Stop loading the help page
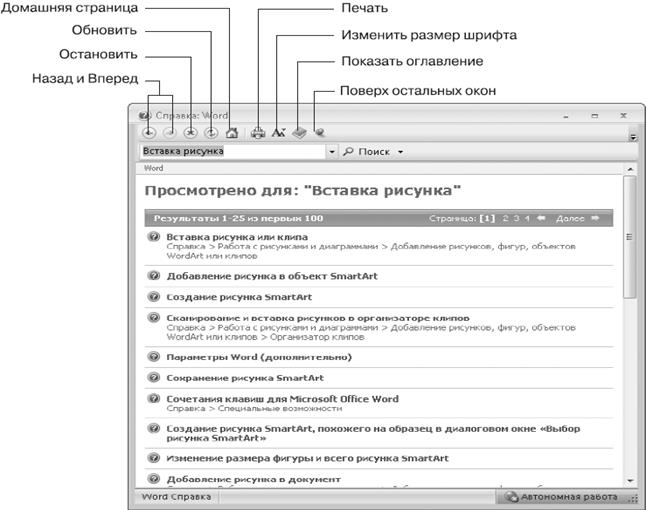Screen dimensions: 646x510 pos(190,133)
